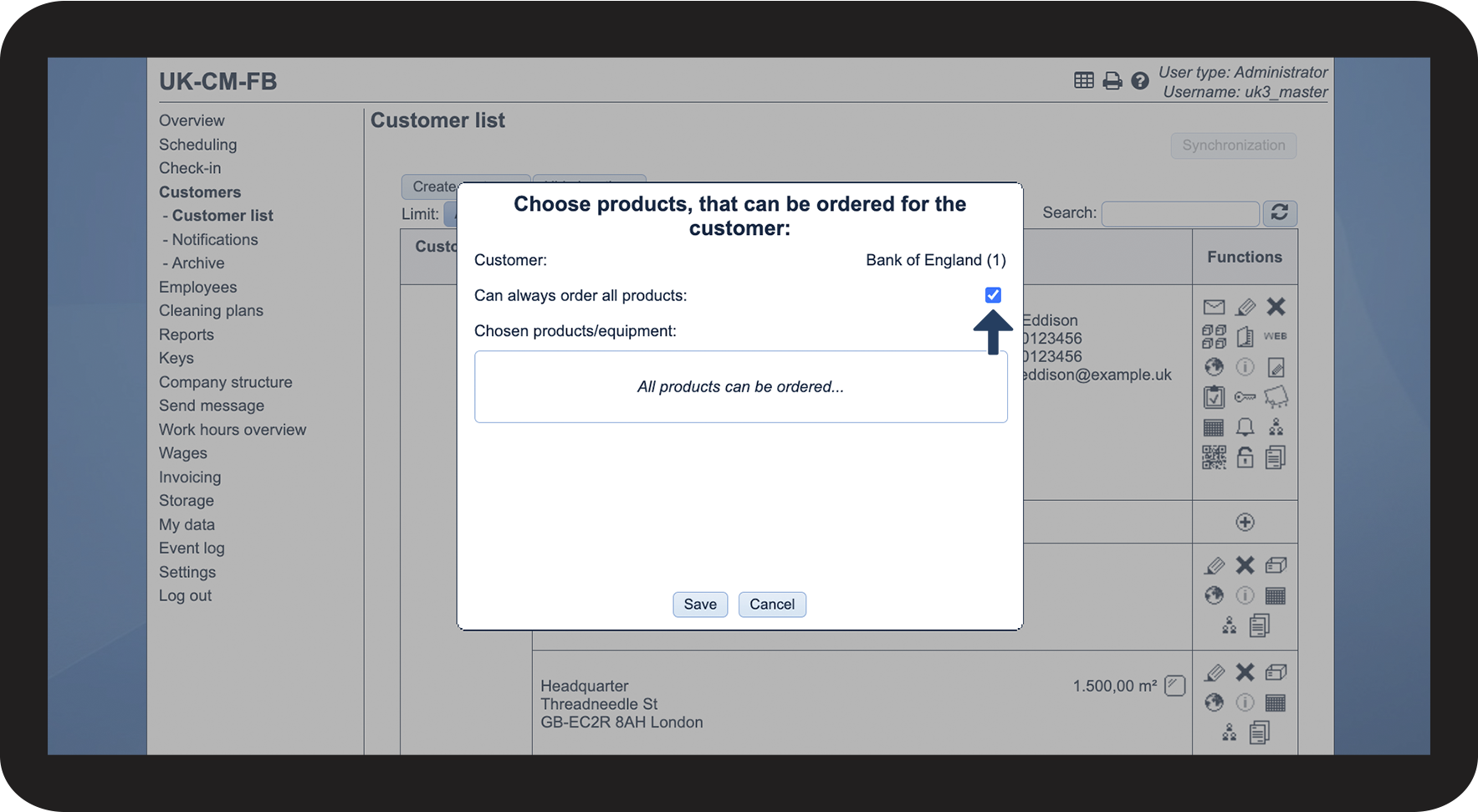Click the WEB icon in customer functions
Viewport: 1478px width, 812px height.
coord(1276,336)
